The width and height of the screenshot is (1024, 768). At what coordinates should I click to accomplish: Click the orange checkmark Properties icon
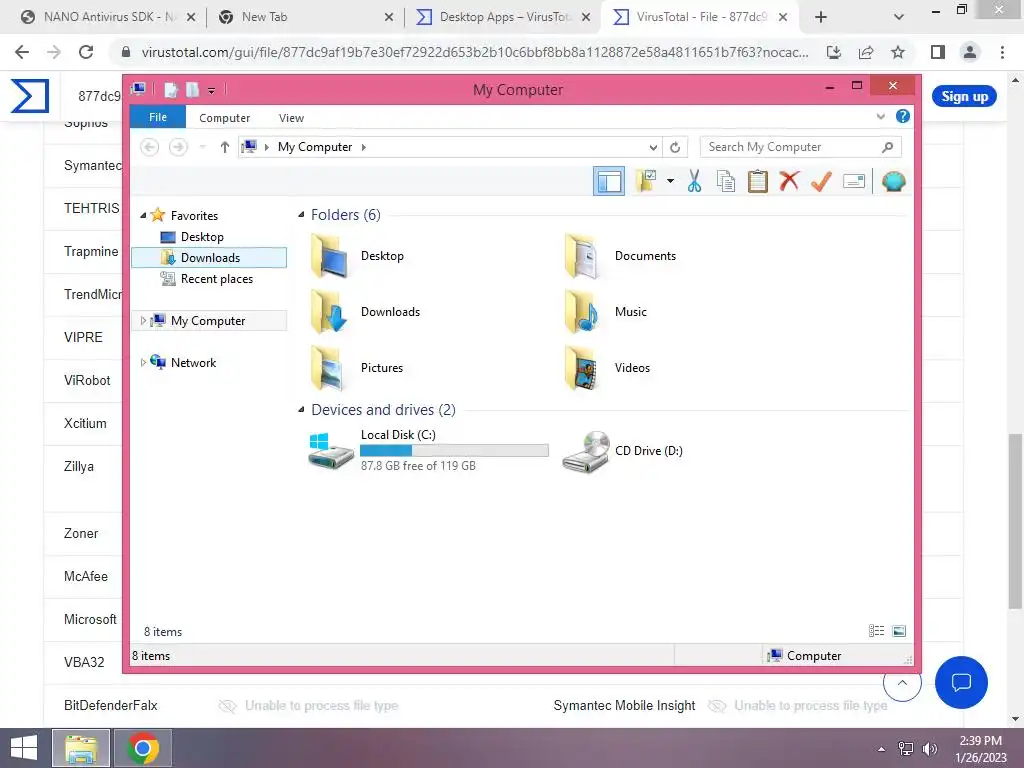(x=821, y=181)
